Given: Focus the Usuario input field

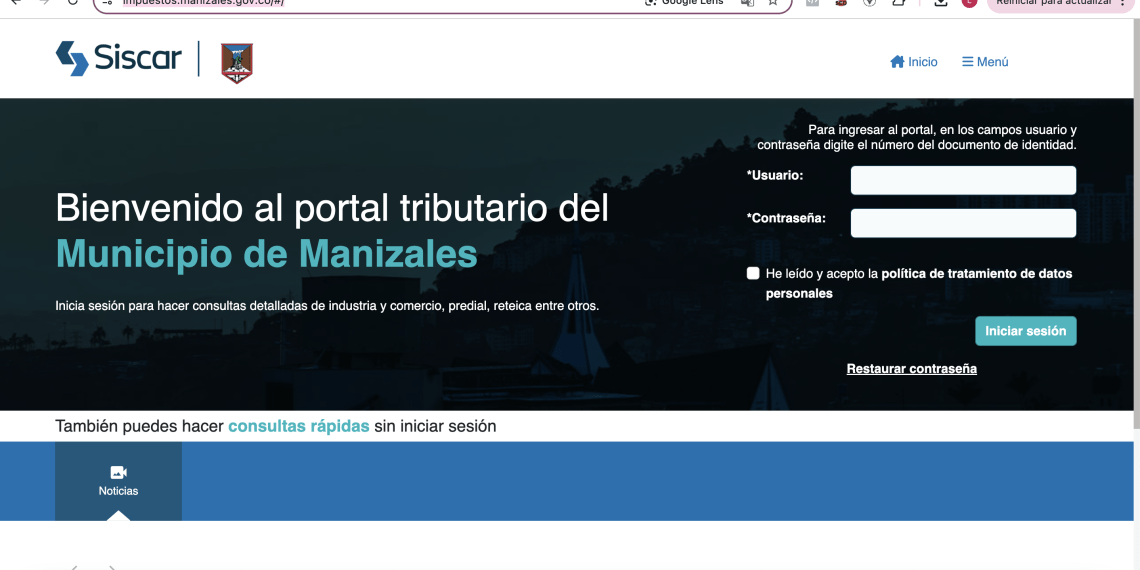Looking at the screenshot, I should tap(963, 180).
